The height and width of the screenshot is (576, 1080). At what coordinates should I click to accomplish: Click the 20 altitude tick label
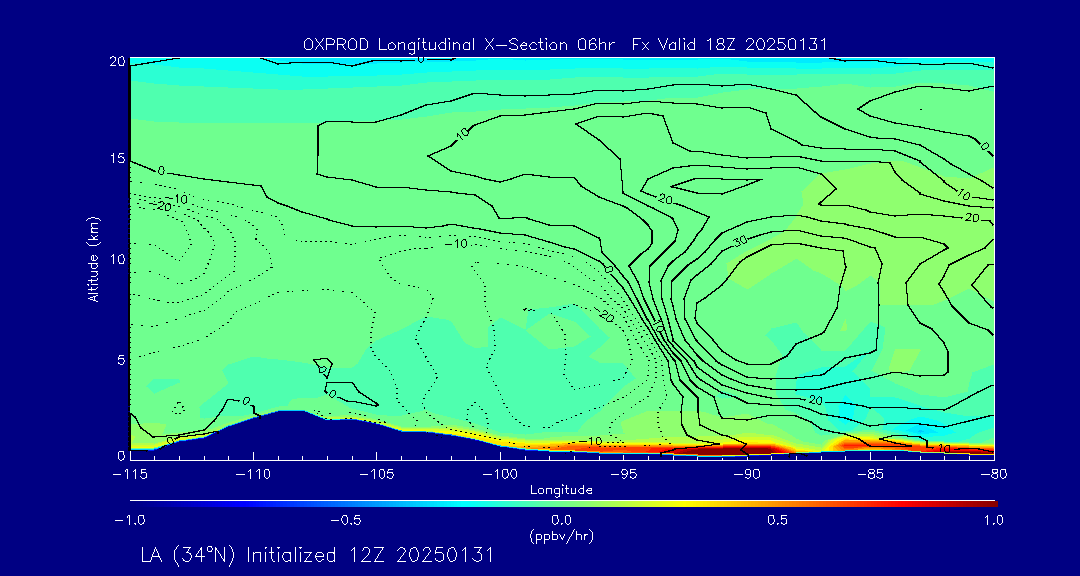(x=117, y=61)
